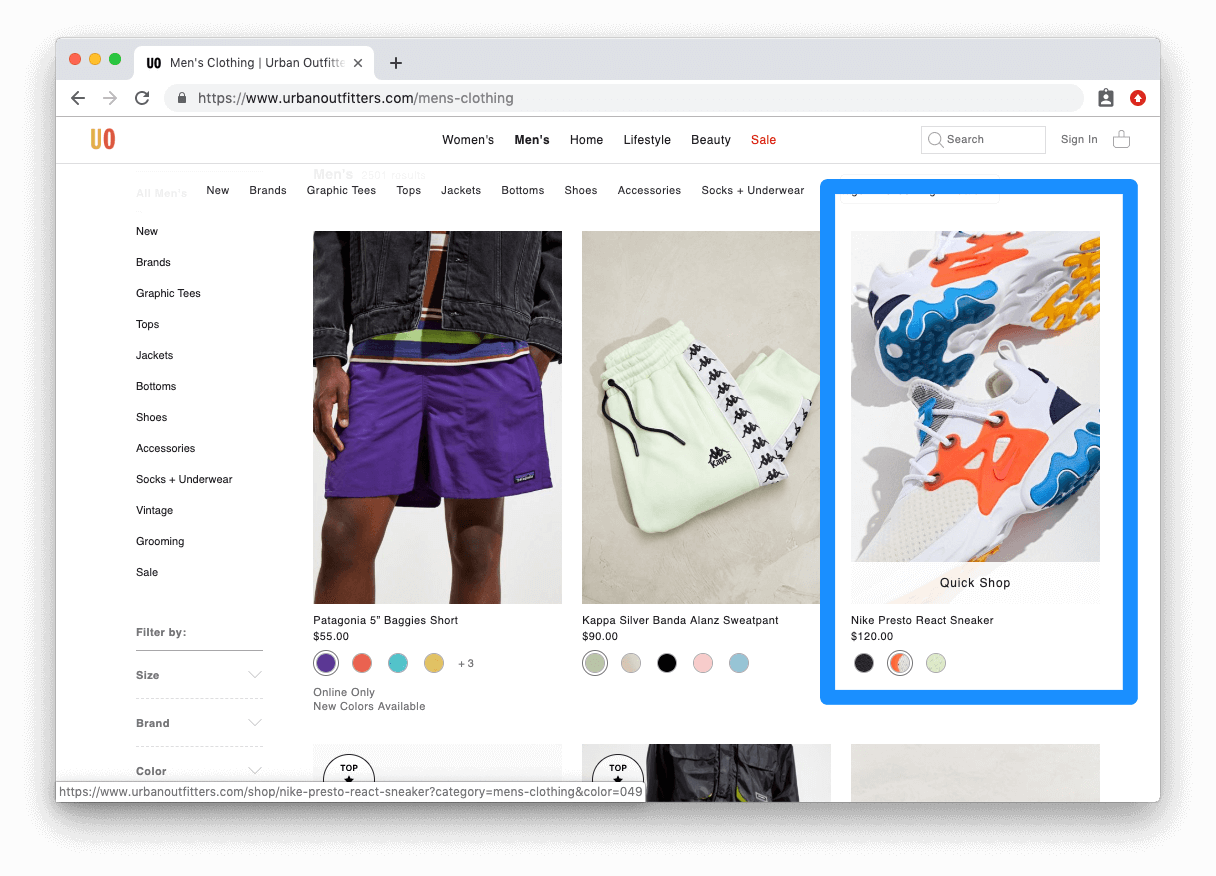Viewport: 1216px width, 876px height.
Task: Open a new browser tab
Action: tap(396, 63)
